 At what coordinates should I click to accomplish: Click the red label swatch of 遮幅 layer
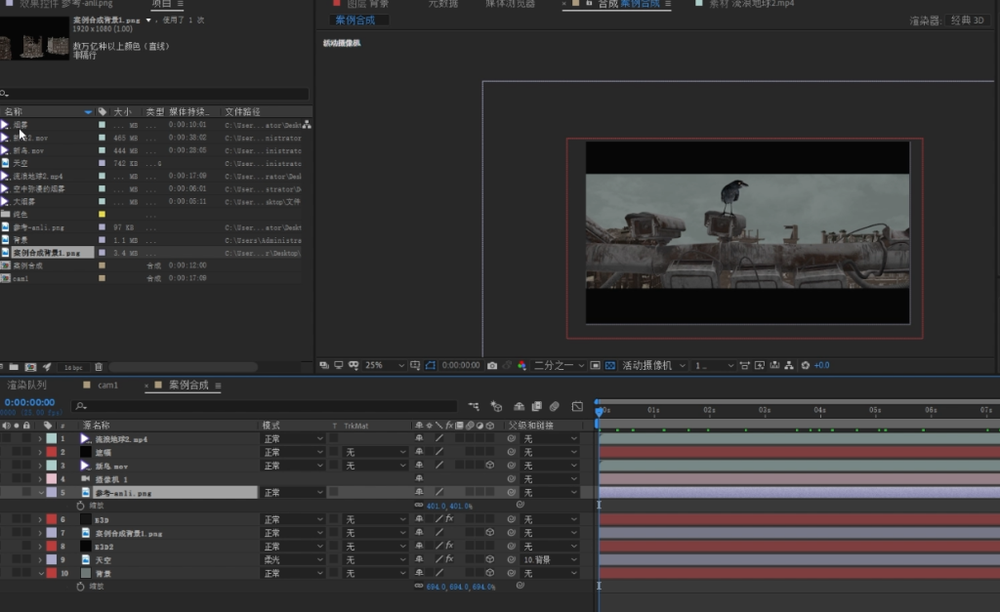(50, 452)
